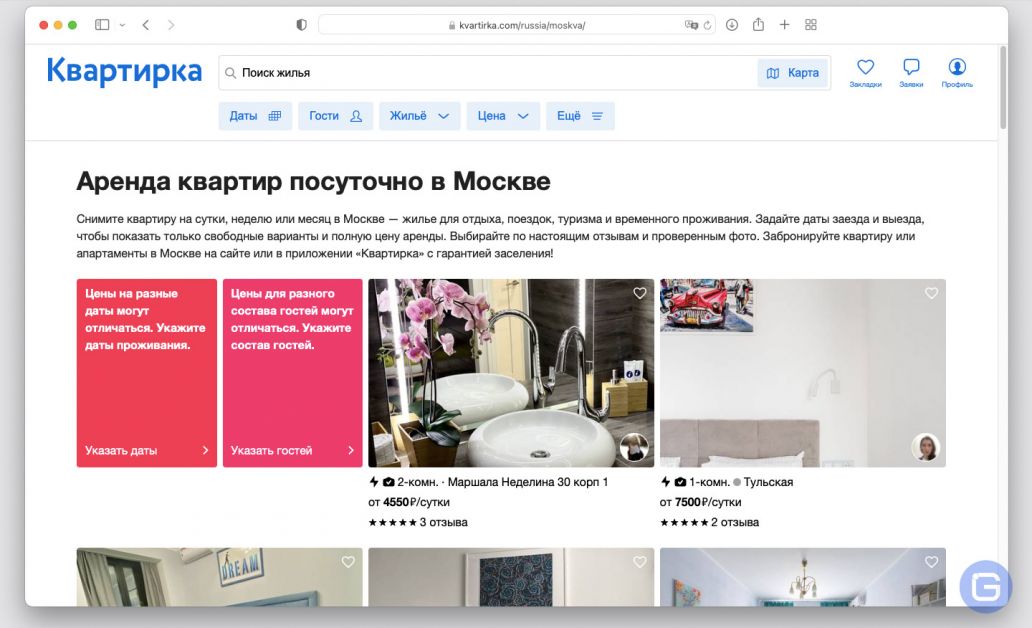Image resolution: width=1032 pixels, height=628 pixels.
Task: Click the от 4550₽/сутки price
Action: pyautogui.click(x=409, y=502)
